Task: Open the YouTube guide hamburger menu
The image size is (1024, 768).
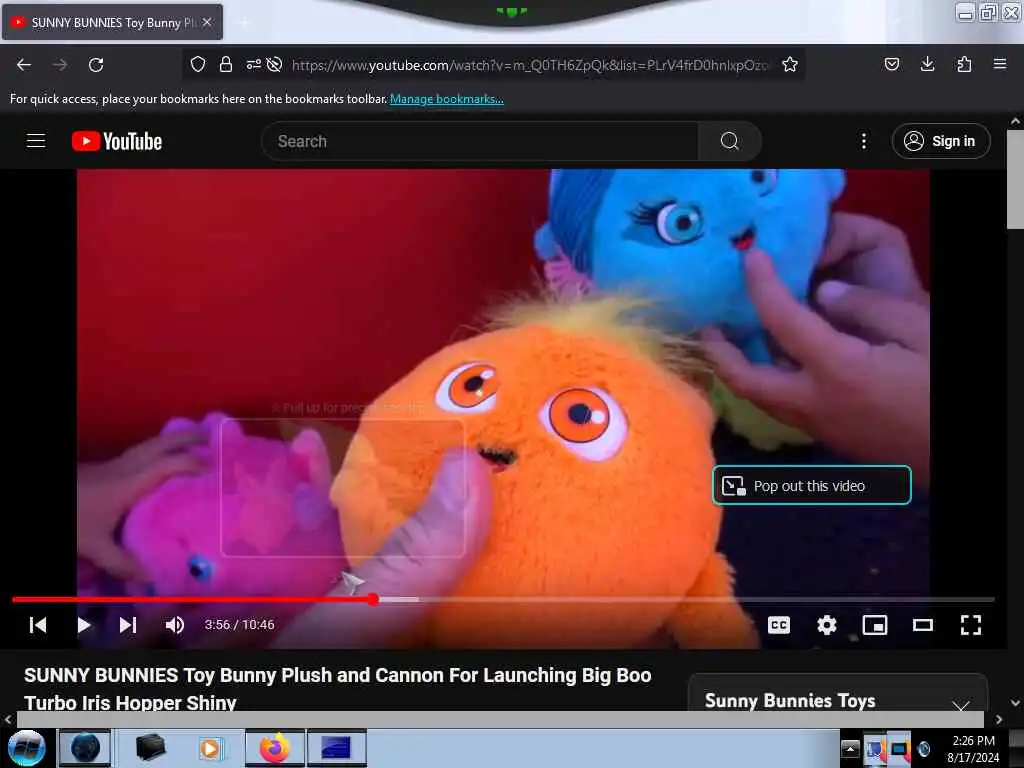Action: tap(36, 141)
